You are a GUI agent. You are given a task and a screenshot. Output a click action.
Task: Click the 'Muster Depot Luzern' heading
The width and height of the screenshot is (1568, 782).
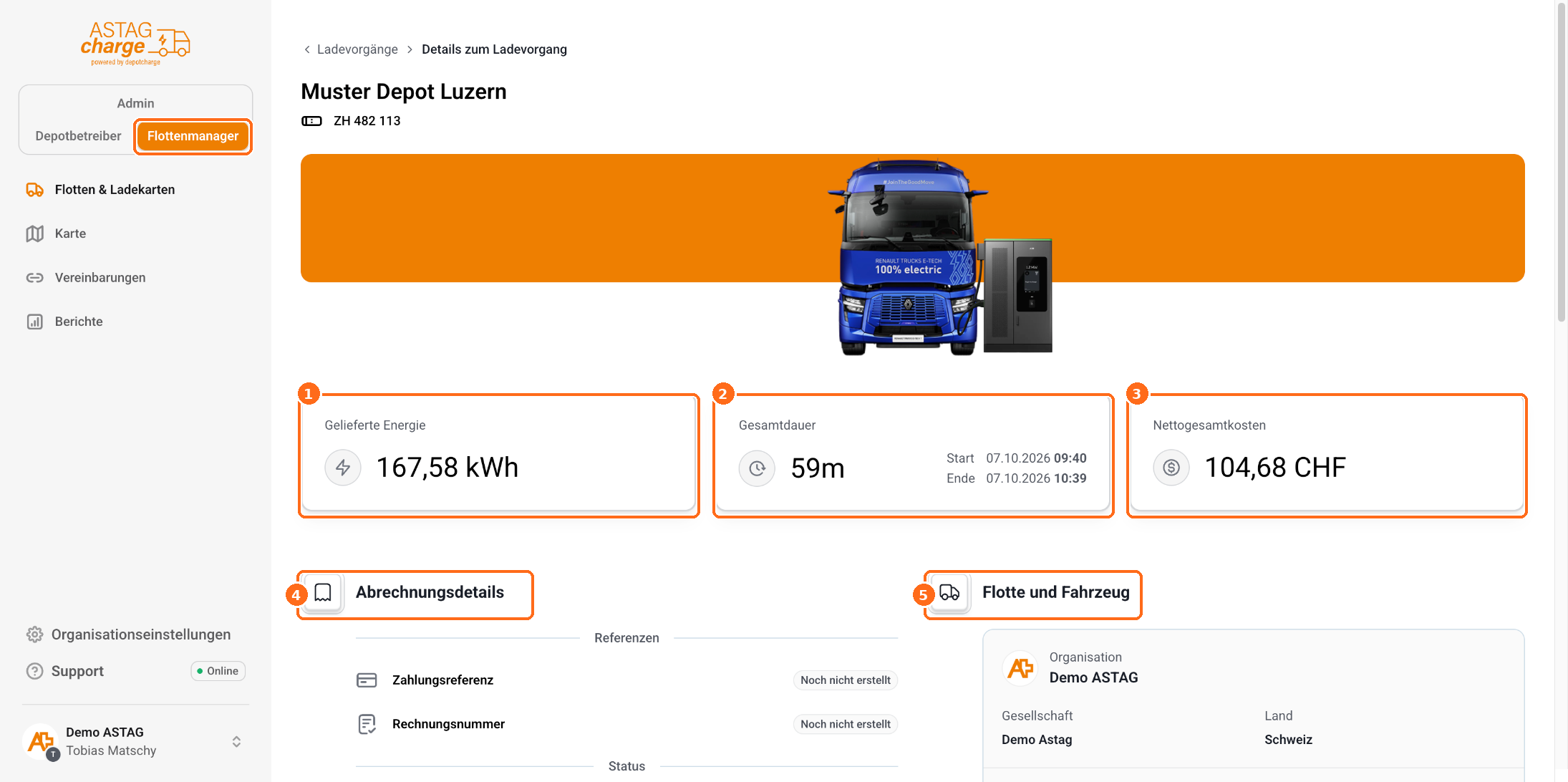[x=404, y=92]
